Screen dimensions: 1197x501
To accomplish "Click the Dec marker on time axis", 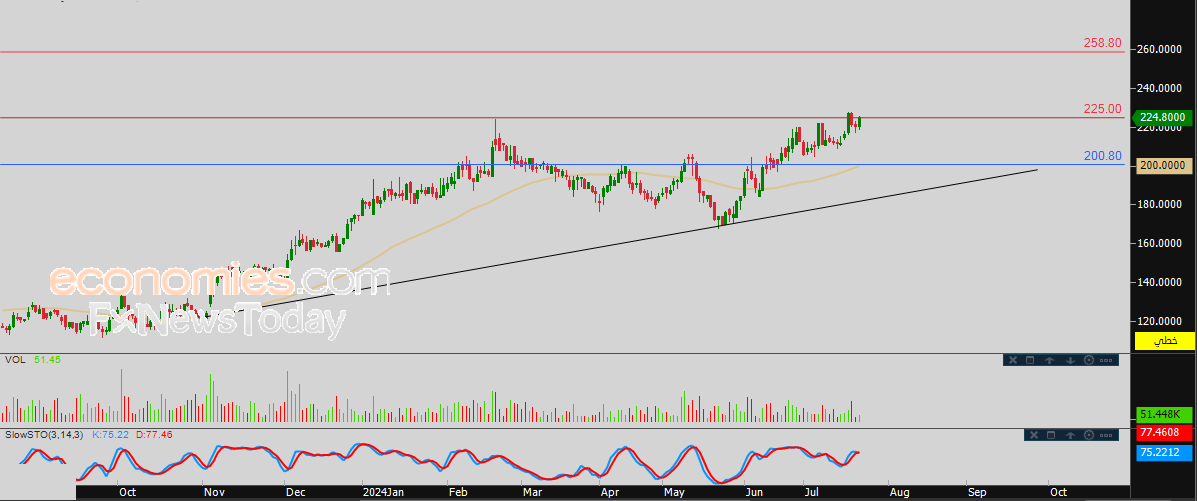I will pyautogui.click(x=296, y=491).
